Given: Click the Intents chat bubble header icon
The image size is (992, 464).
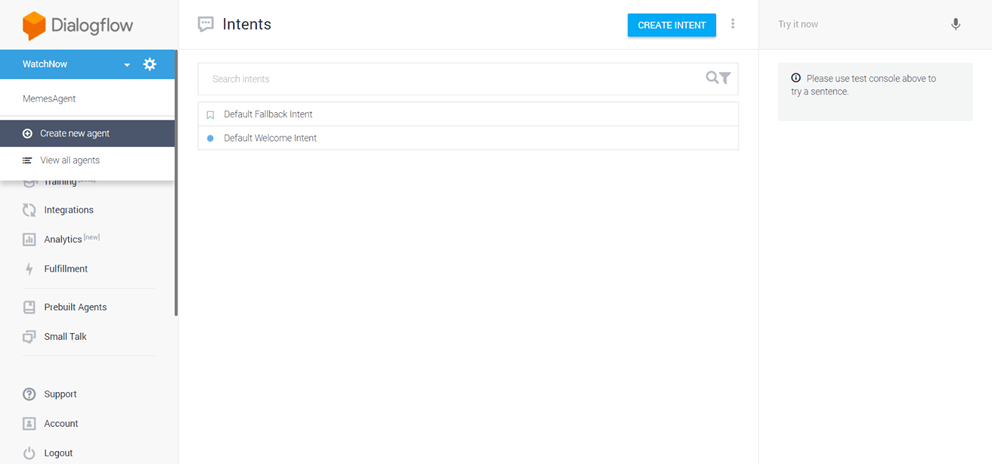Looking at the screenshot, I should coord(206,25).
